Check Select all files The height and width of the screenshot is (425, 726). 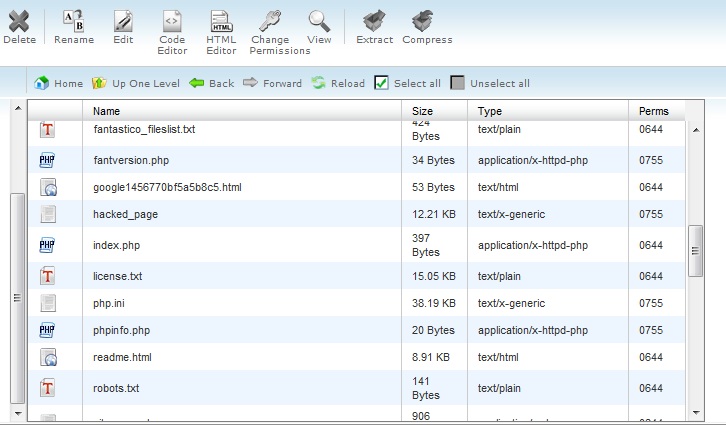[x=381, y=83]
